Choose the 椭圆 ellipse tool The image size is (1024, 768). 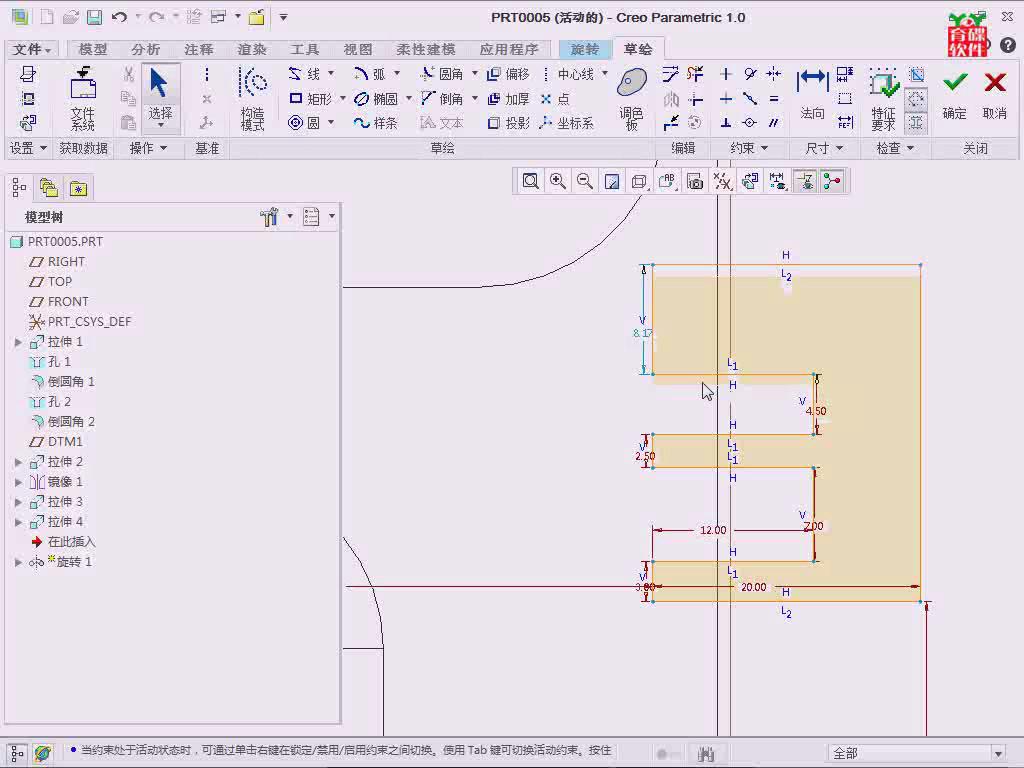(376, 99)
